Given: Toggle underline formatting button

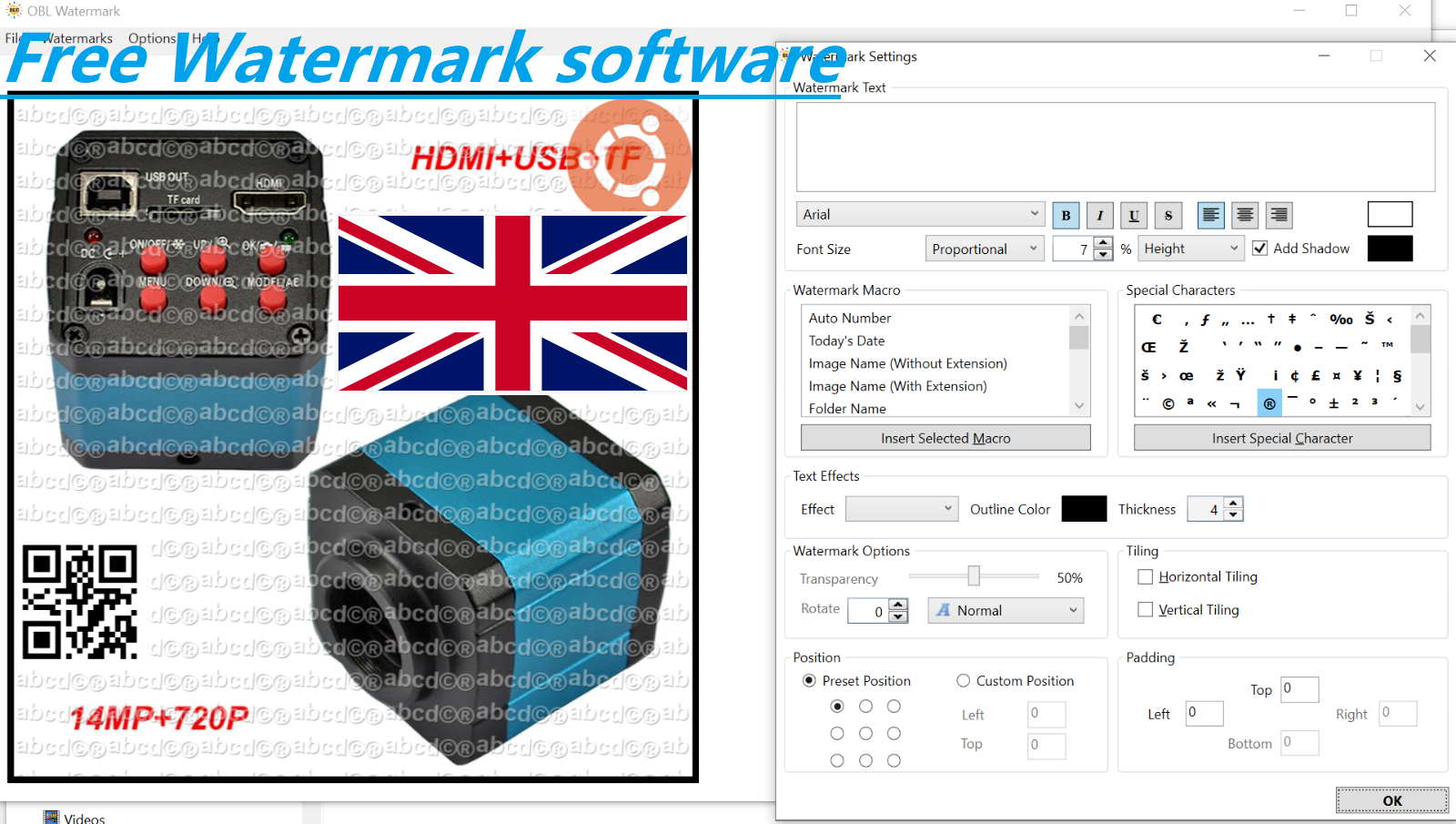Looking at the screenshot, I should [x=1134, y=216].
